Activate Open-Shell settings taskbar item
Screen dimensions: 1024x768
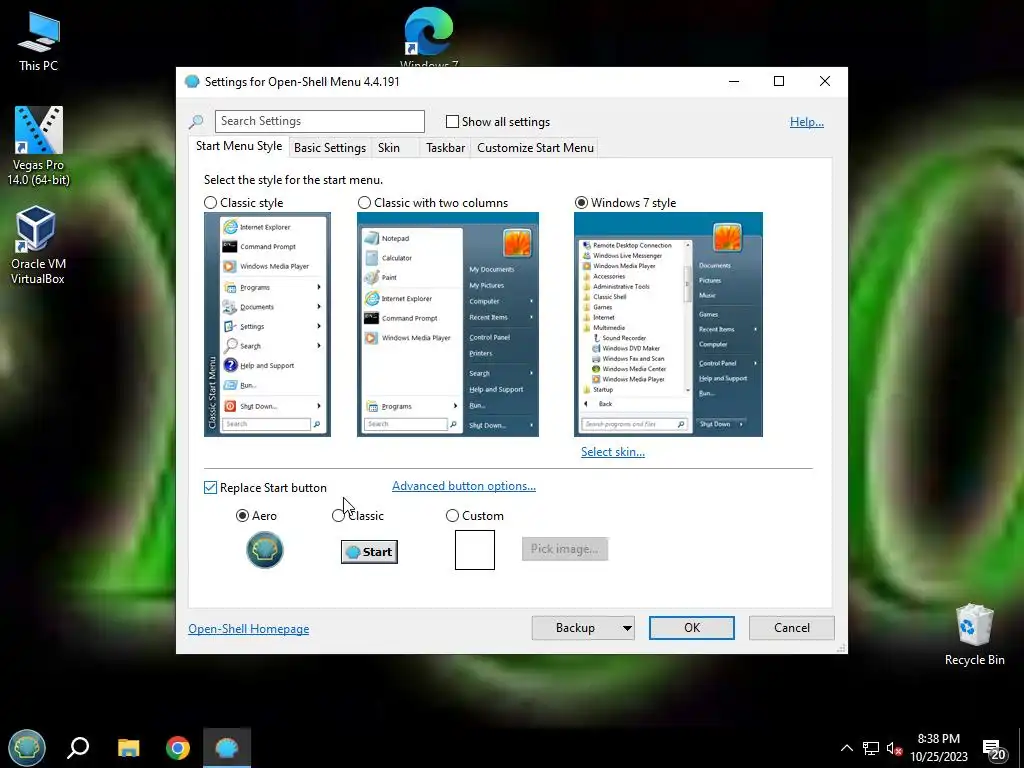pos(227,748)
